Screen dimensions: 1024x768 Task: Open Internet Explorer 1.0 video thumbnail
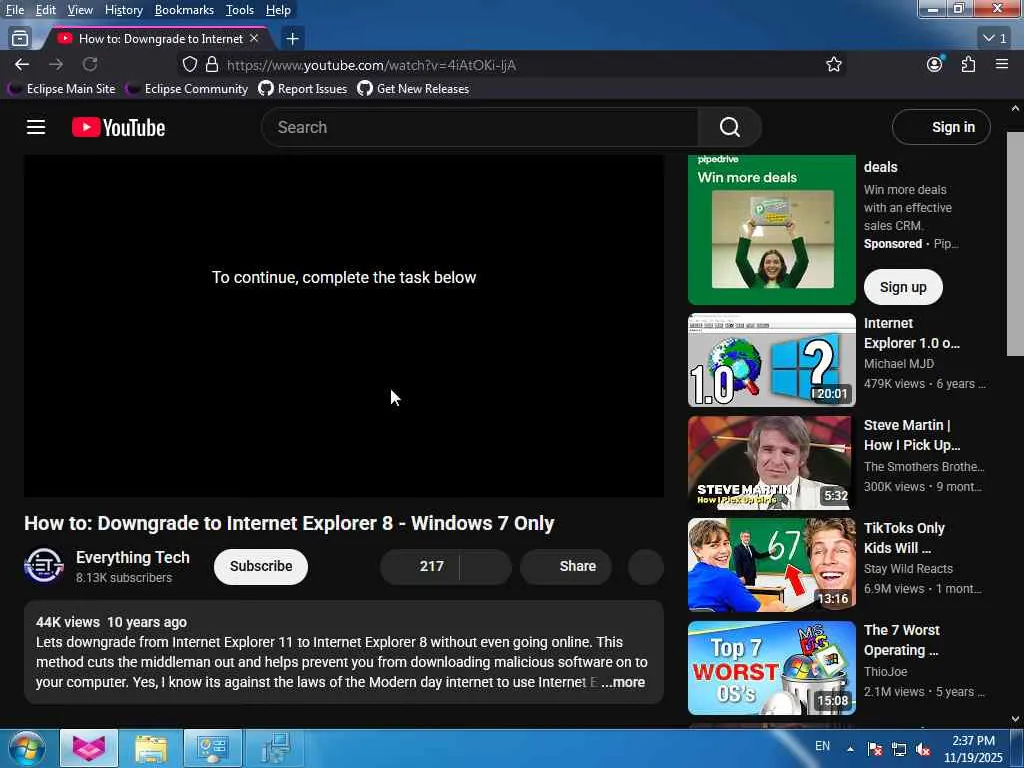tap(771, 360)
